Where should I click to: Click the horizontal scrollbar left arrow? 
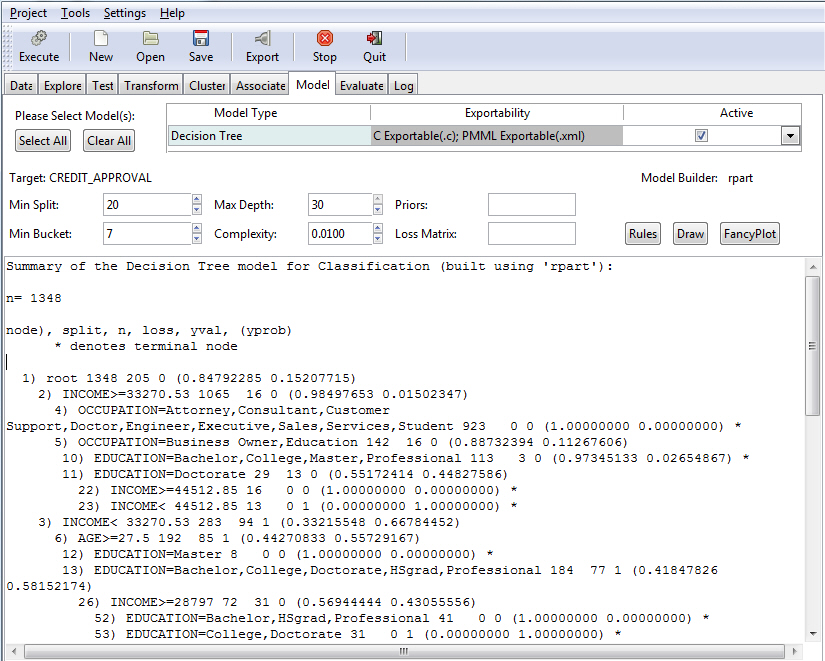click(x=14, y=651)
